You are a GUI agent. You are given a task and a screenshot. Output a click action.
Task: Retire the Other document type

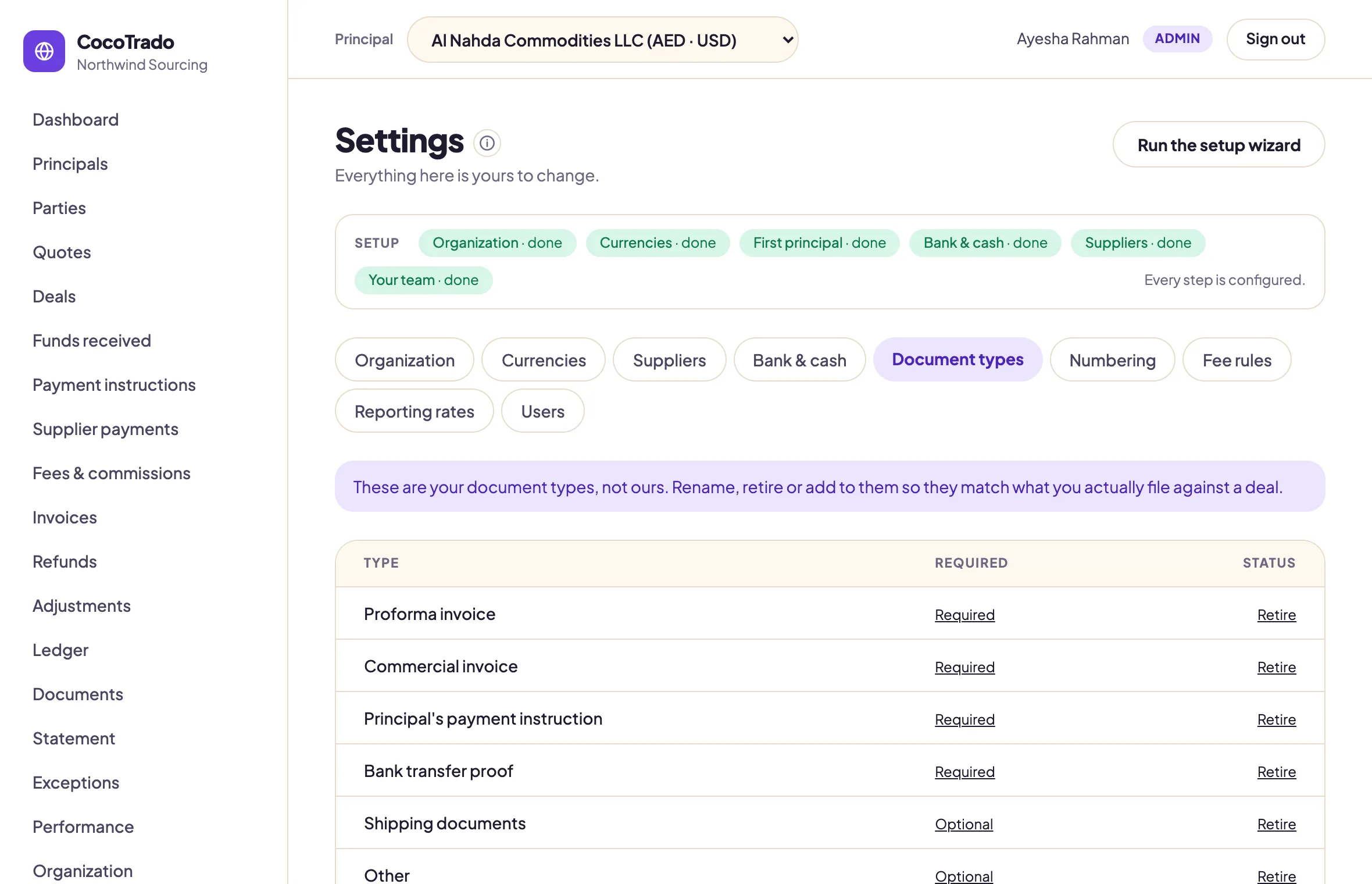pyautogui.click(x=1277, y=876)
